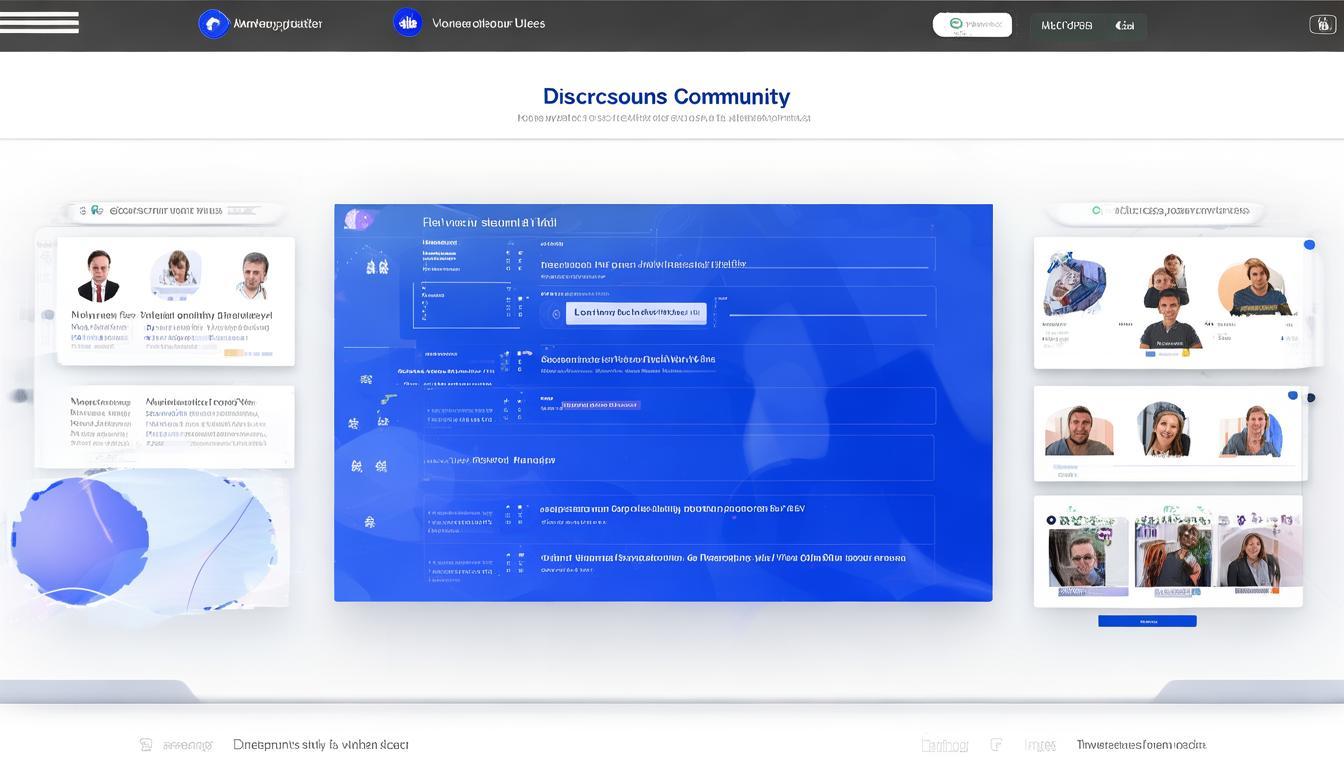Click the 'Imges' link in the footer
The height and width of the screenshot is (768, 1344).
pyautogui.click(x=1040, y=744)
